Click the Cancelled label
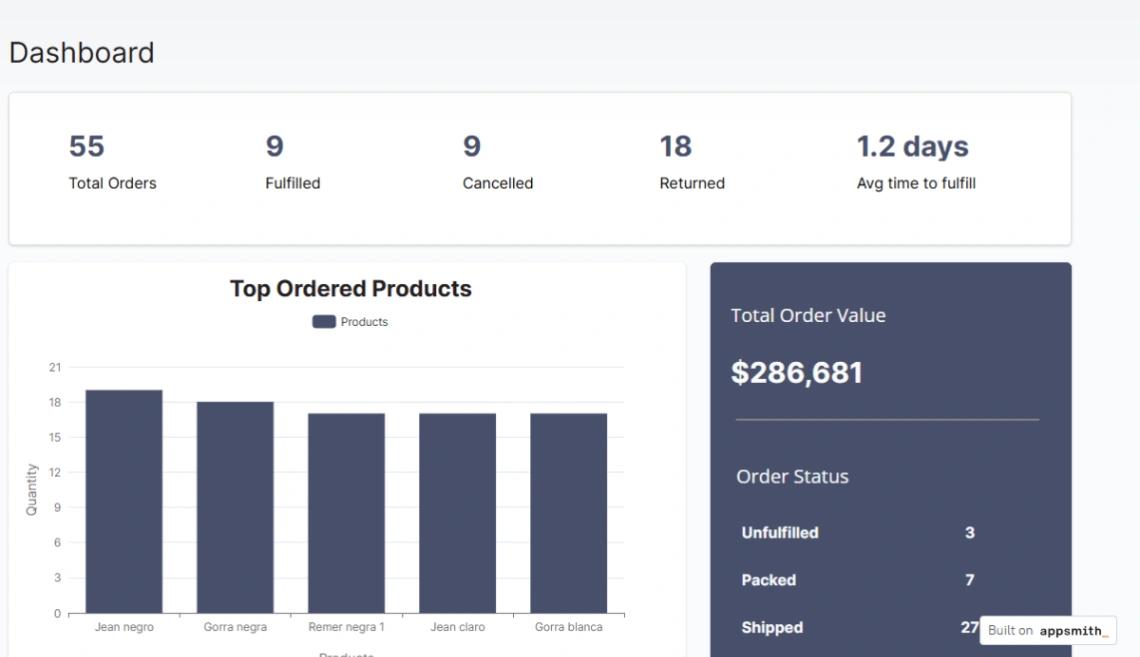This screenshot has height=657, width=1140. pyautogui.click(x=498, y=183)
